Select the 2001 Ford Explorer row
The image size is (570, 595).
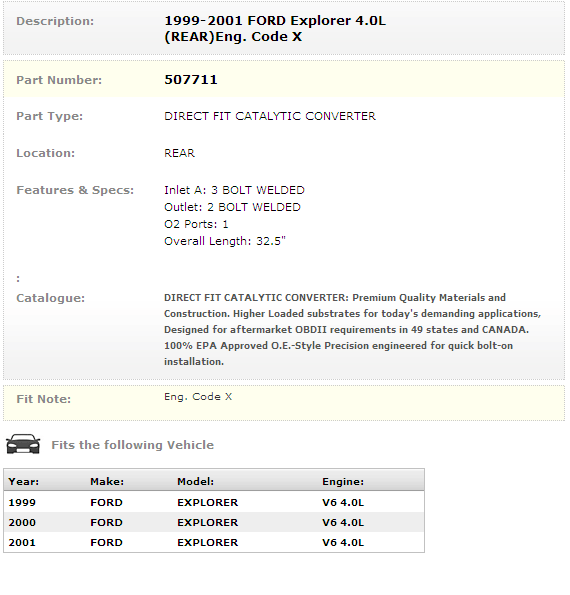(214, 543)
